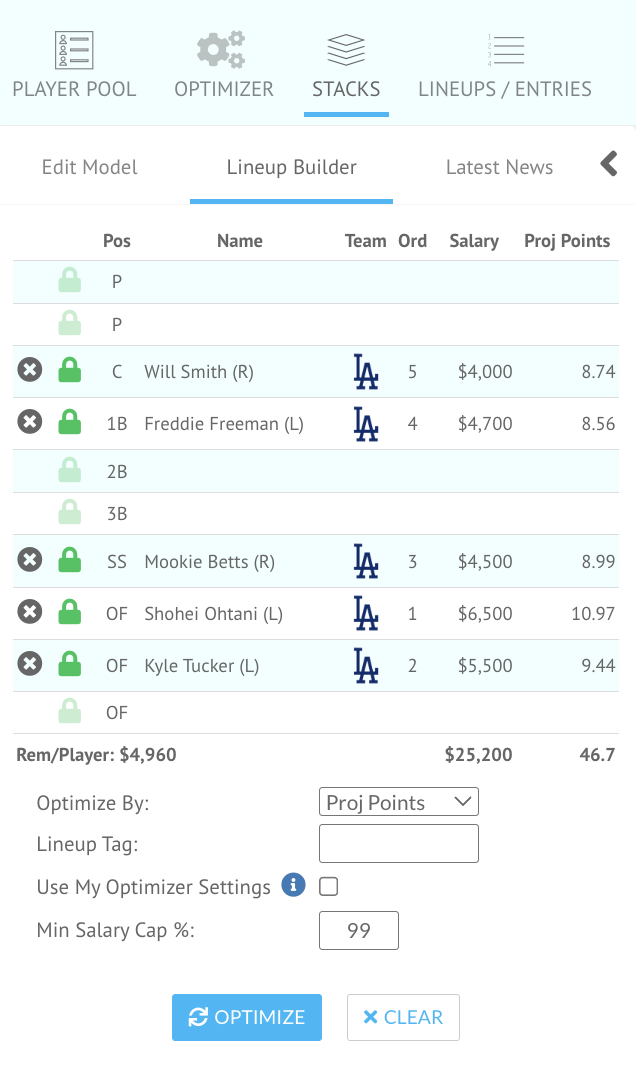Toggle the lock on Mookie Betts

(x=69, y=561)
